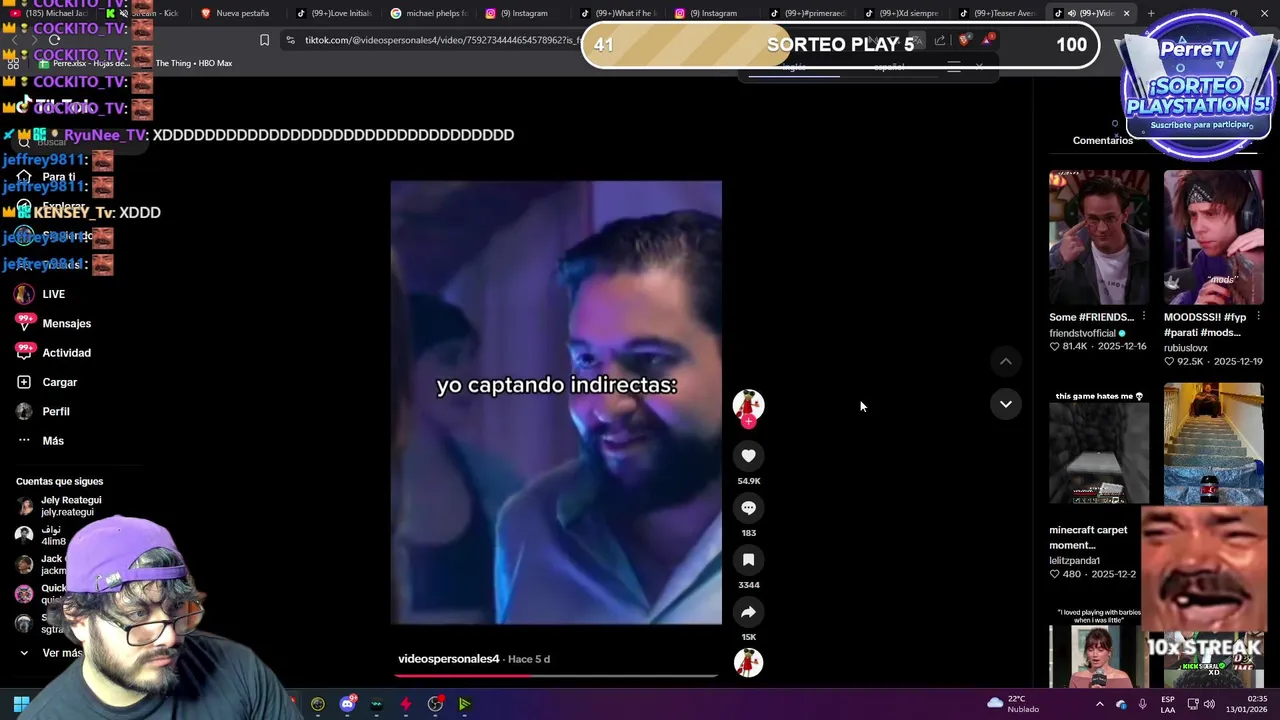Open the videospersonales4 creator avatar beside the video
Viewport: 1280px width, 720px height.
[x=748, y=405]
